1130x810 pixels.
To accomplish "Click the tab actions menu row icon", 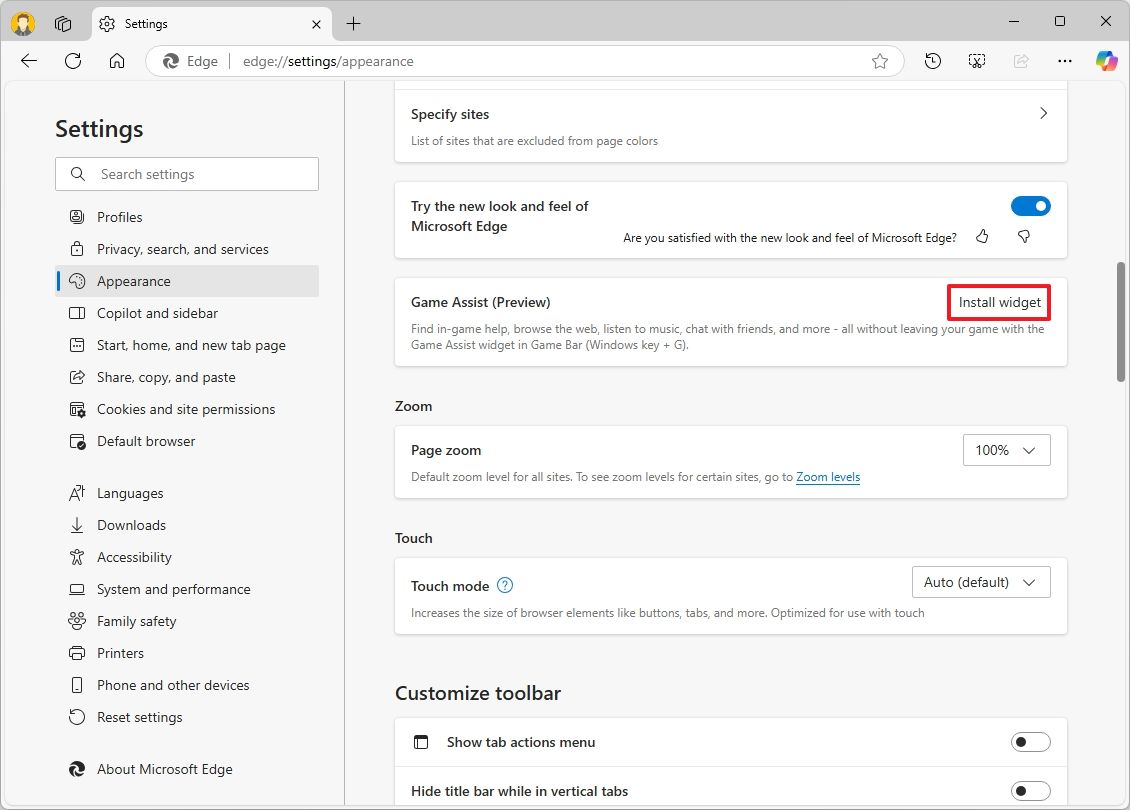I will coord(421,742).
